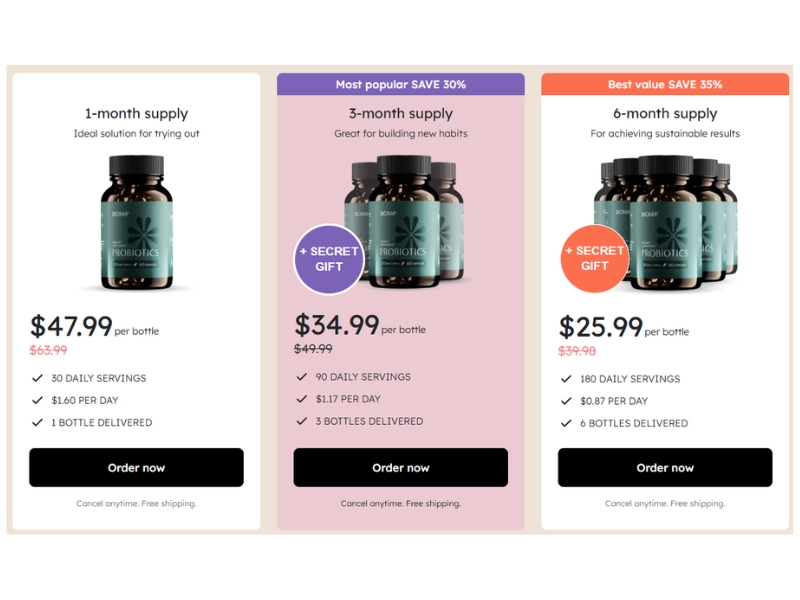Click checkmark beside 180 Daily Servings
The height and width of the screenshot is (600, 800).
coord(566,379)
